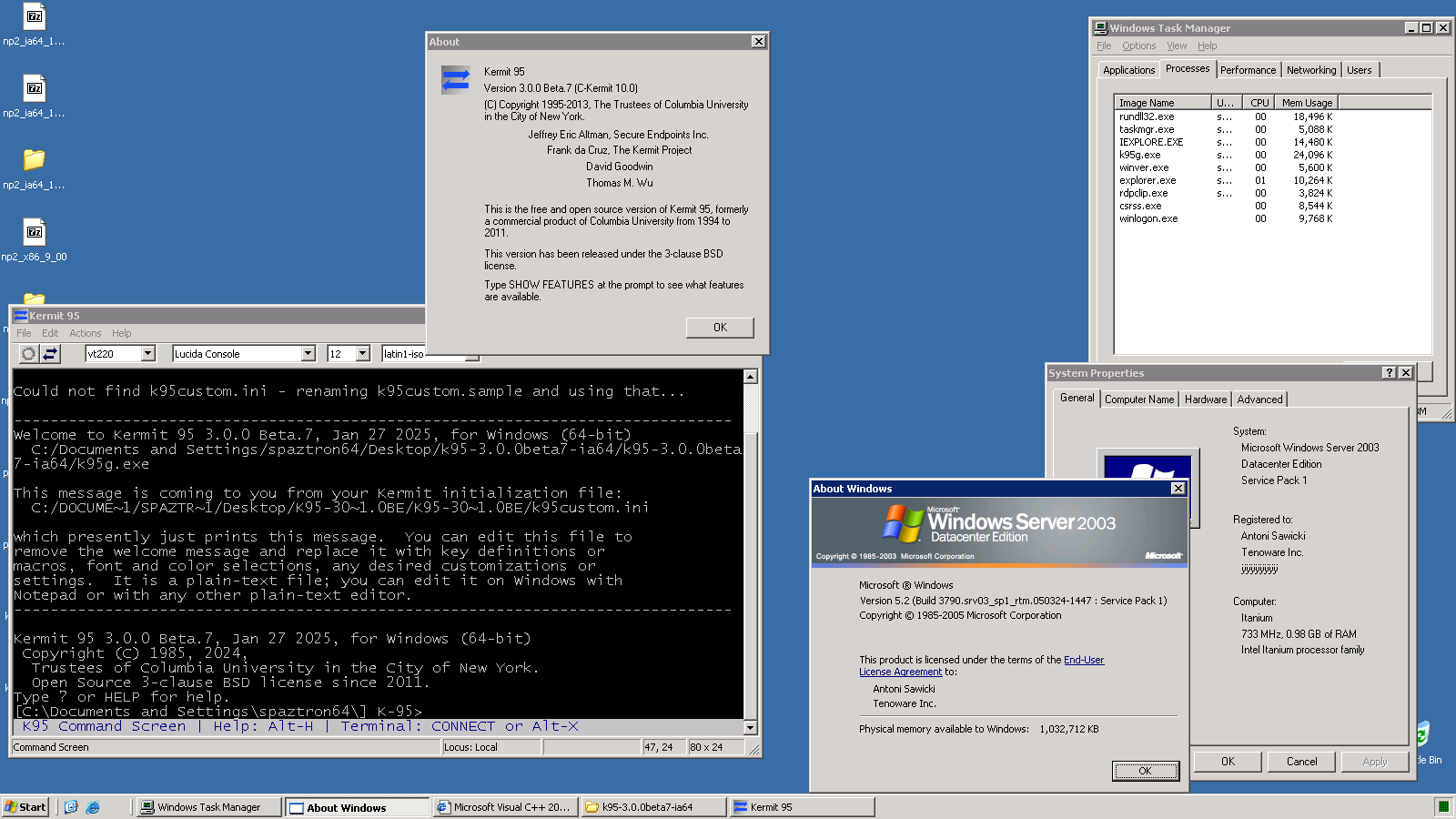Select the winver.exe process row
The width and height of the screenshot is (1456, 819).
point(1225,167)
